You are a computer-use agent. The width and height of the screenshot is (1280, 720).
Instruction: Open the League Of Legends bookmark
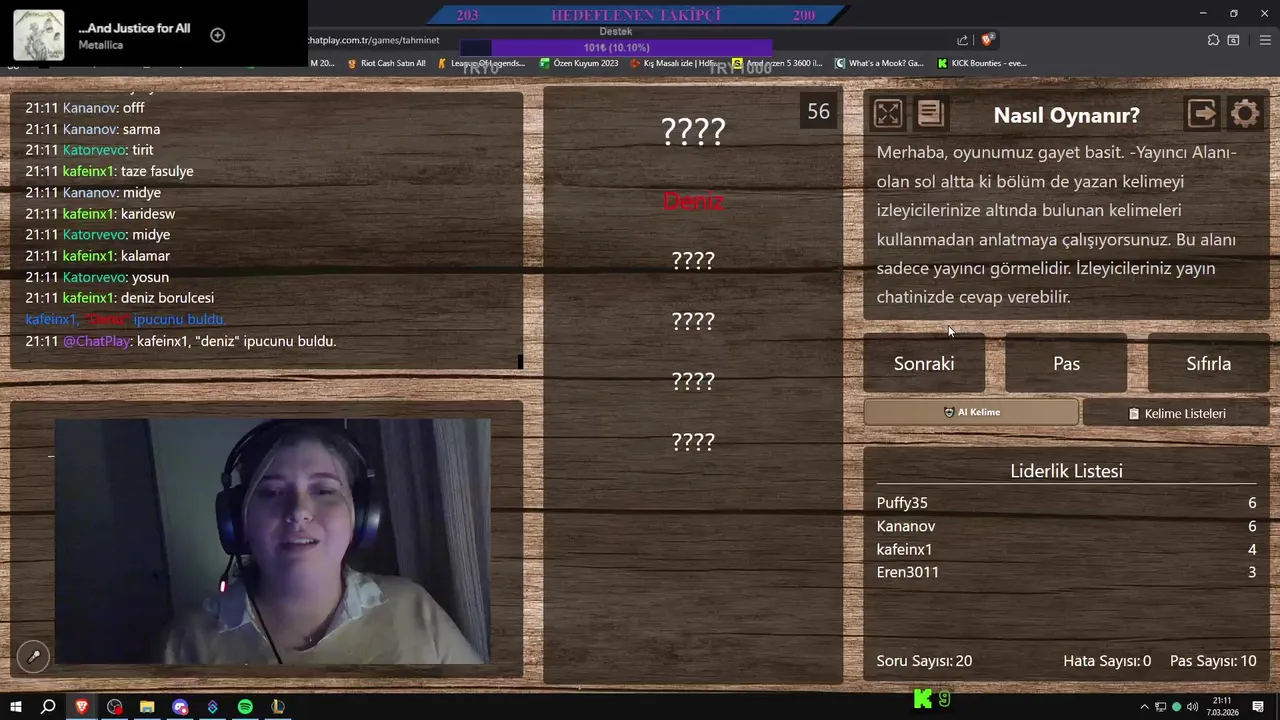click(x=481, y=63)
